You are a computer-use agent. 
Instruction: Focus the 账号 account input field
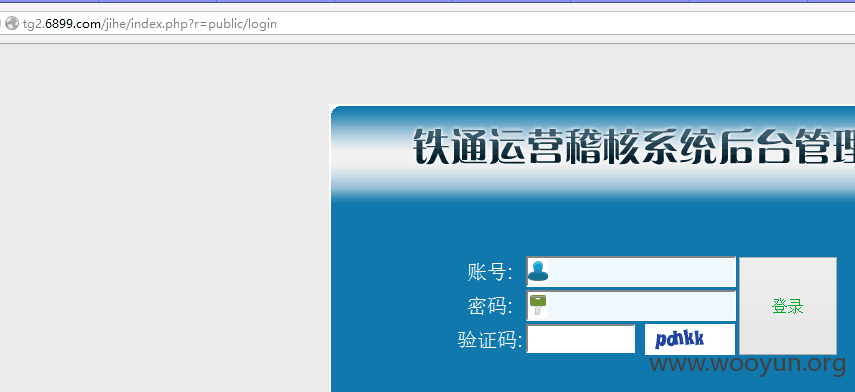[631, 272]
